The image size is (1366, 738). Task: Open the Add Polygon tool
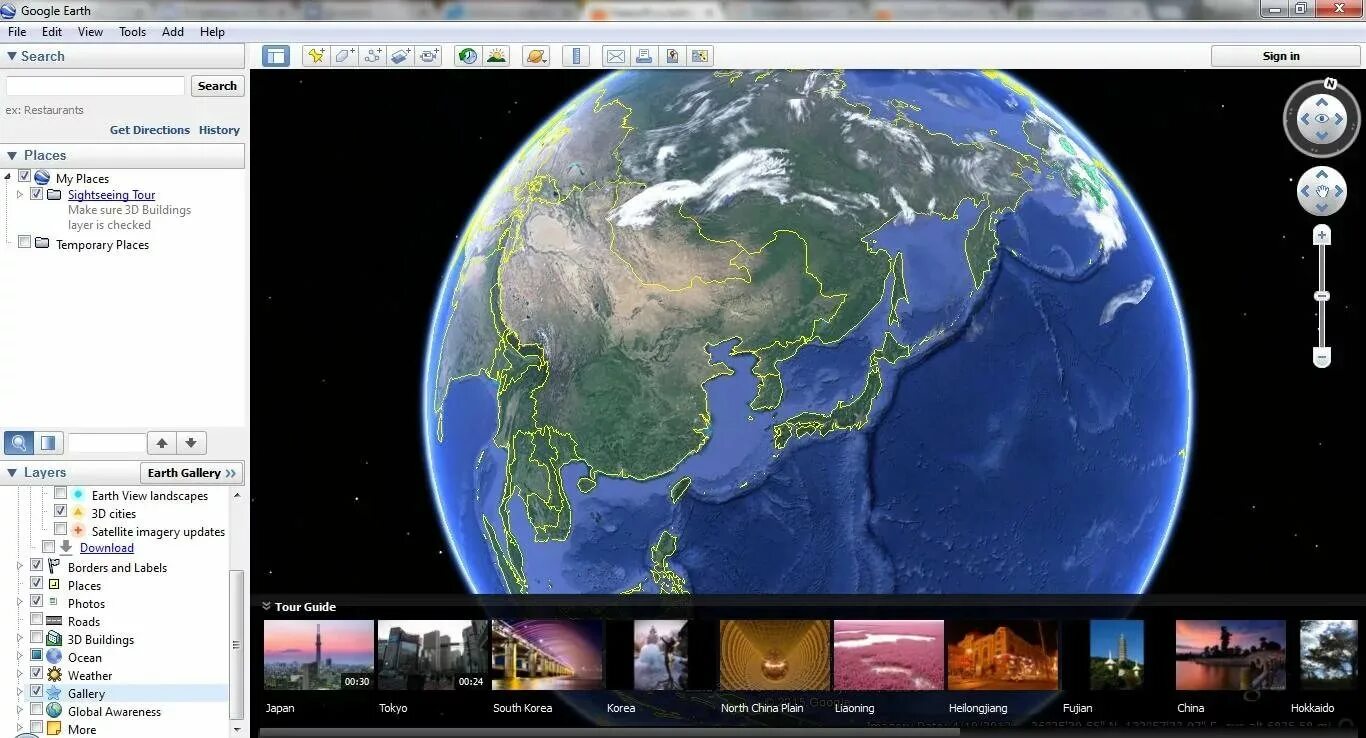coord(343,55)
